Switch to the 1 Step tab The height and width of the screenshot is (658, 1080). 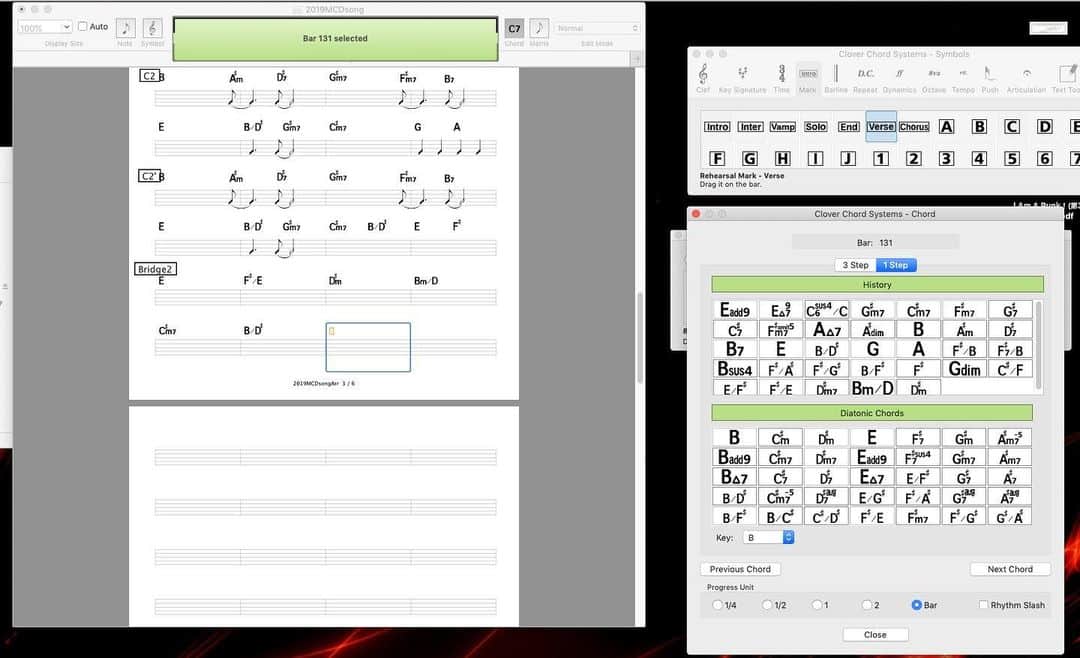[x=896, y=265]
